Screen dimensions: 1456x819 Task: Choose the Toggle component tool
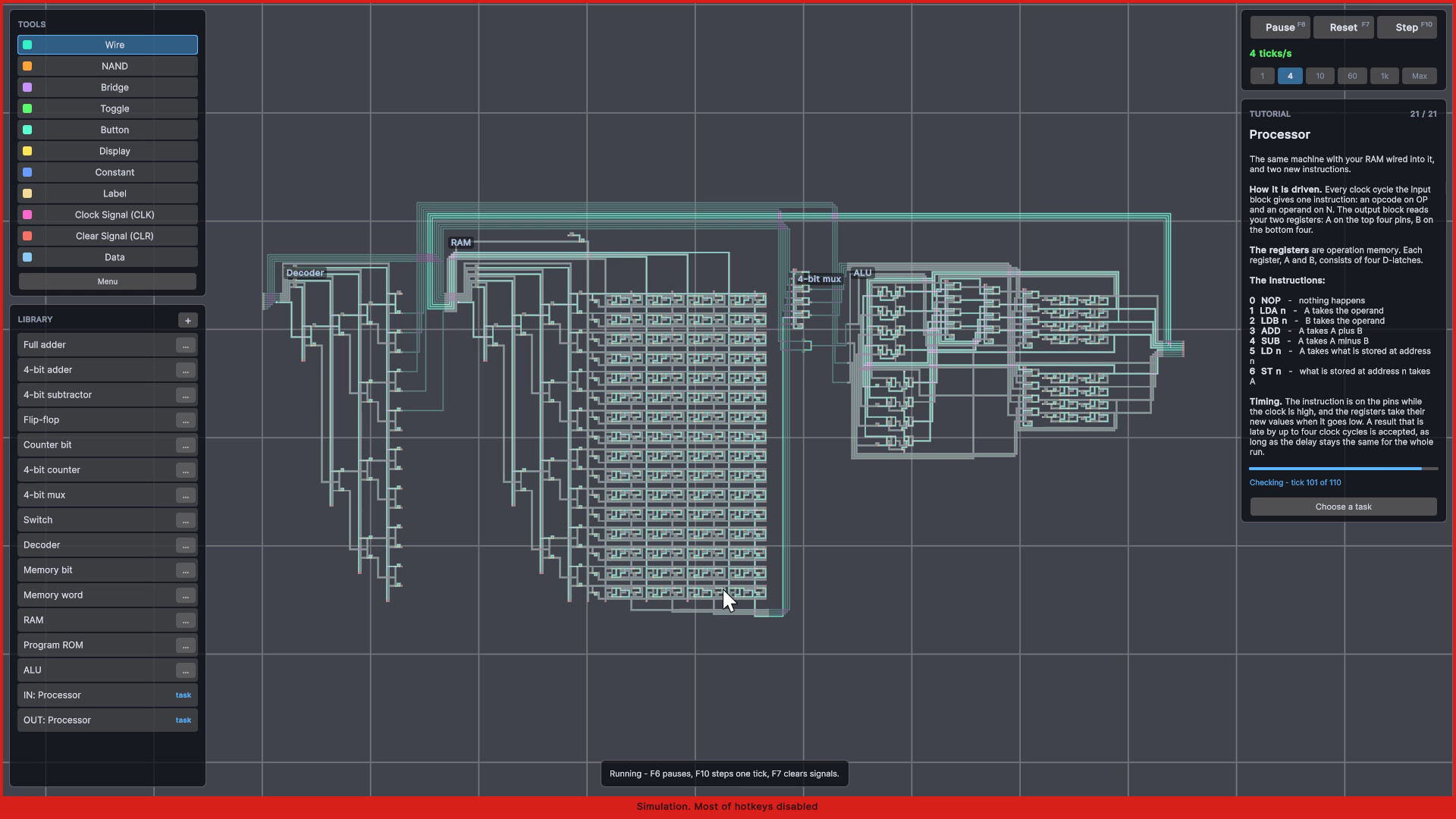pos(107,108)
